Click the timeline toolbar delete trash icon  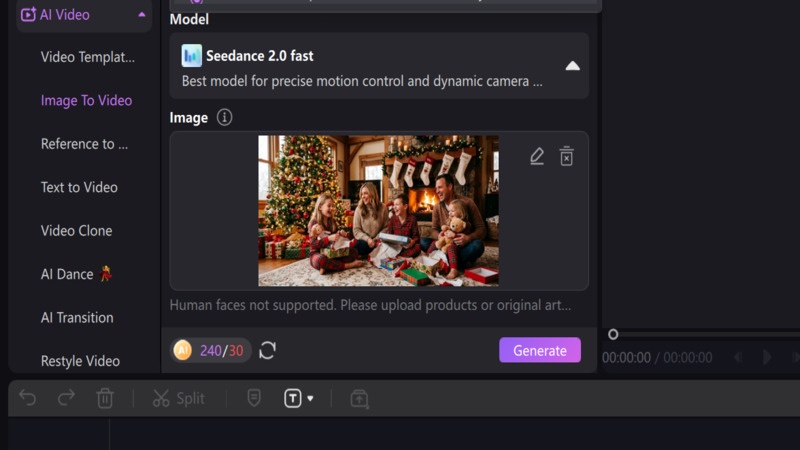tap(105, 398)
